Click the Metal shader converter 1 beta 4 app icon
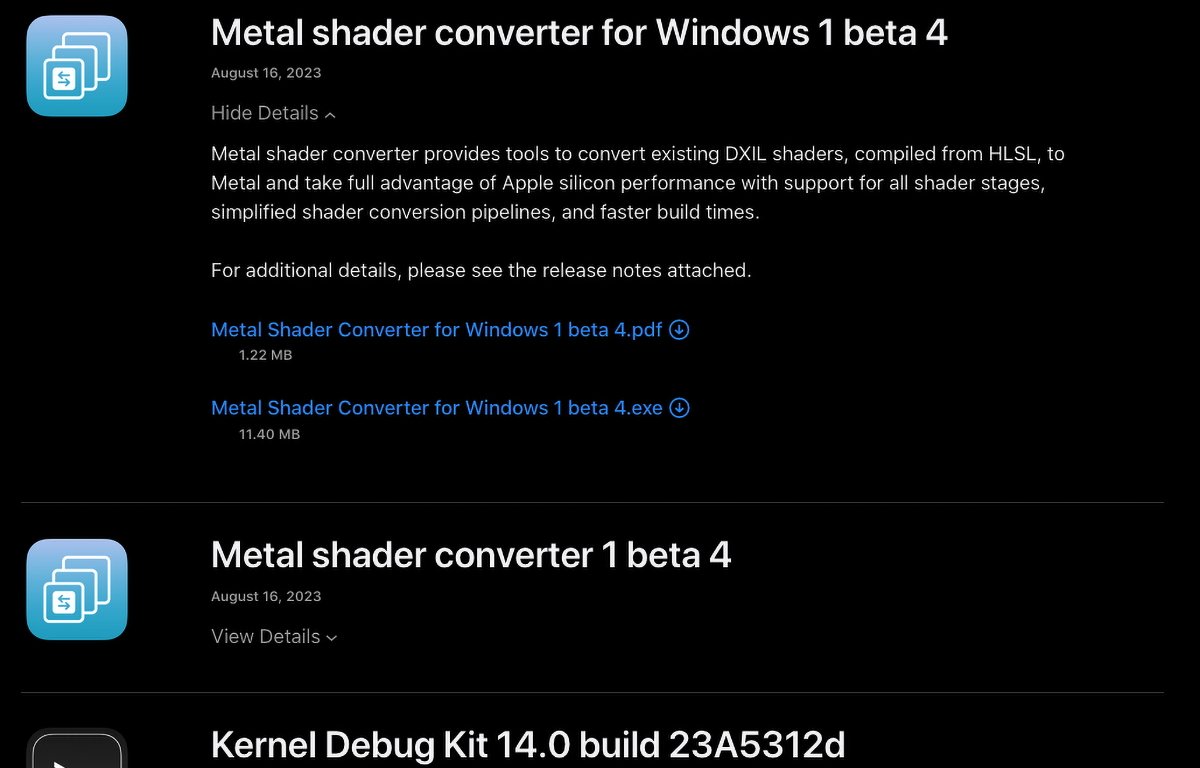Viewport: 1200px width, 768px height. tap(76, 589)
